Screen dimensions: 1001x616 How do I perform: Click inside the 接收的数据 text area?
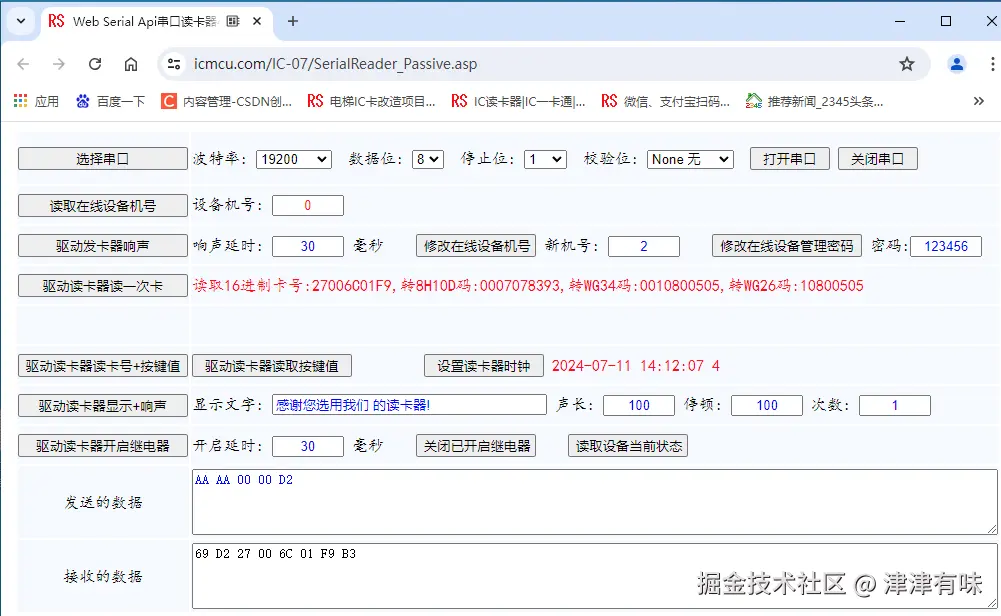(x=594, y=576)
